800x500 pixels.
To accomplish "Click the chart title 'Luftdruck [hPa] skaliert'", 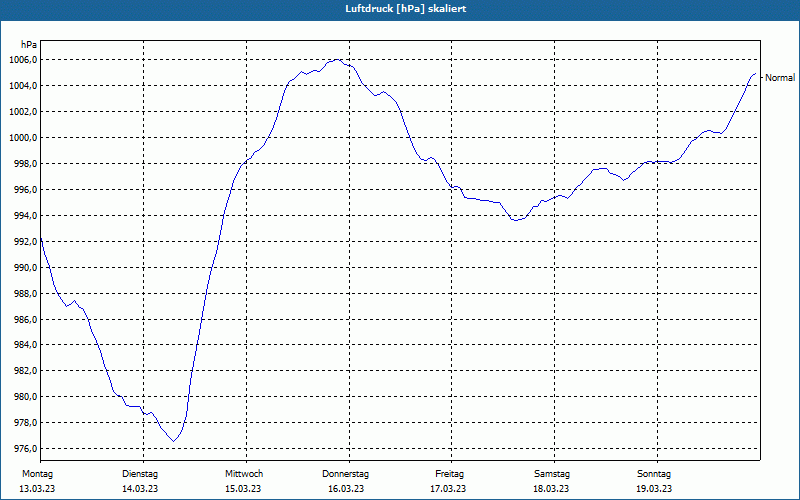I will (406, 9).
